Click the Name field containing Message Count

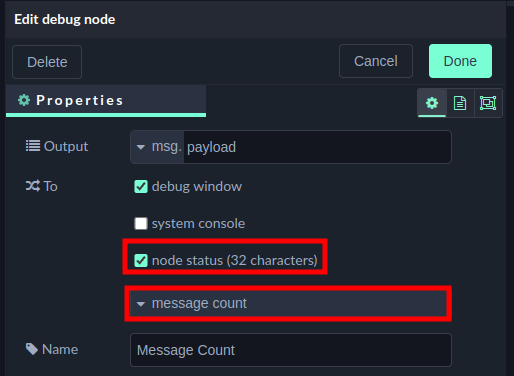tap(291, 350)
